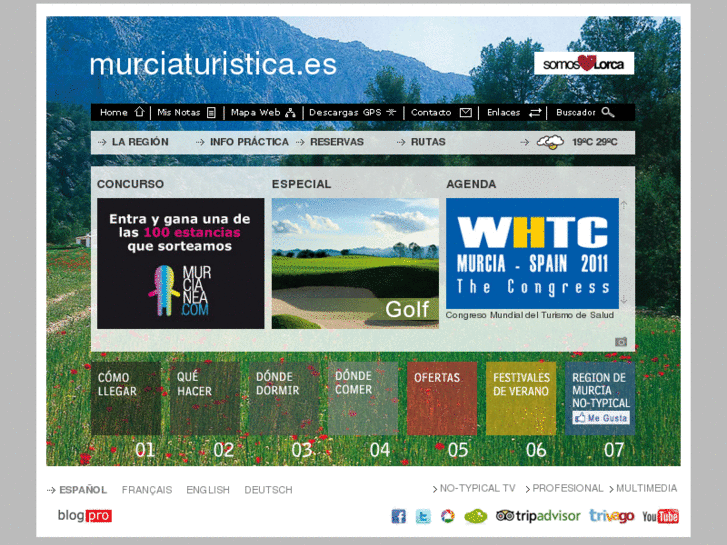Open Mapa Web from top bar

(x=255, y=112)
